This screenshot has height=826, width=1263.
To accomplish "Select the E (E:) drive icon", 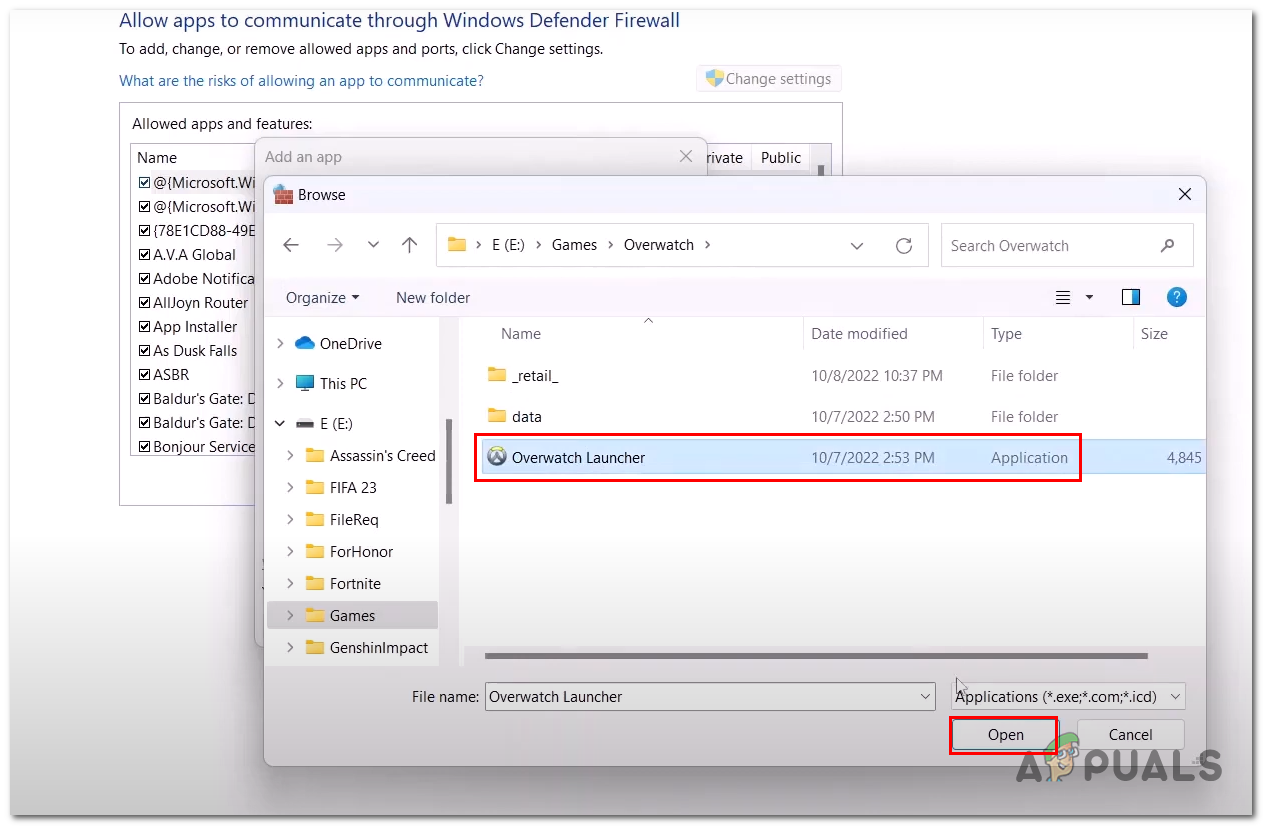I will coord(305,423).
